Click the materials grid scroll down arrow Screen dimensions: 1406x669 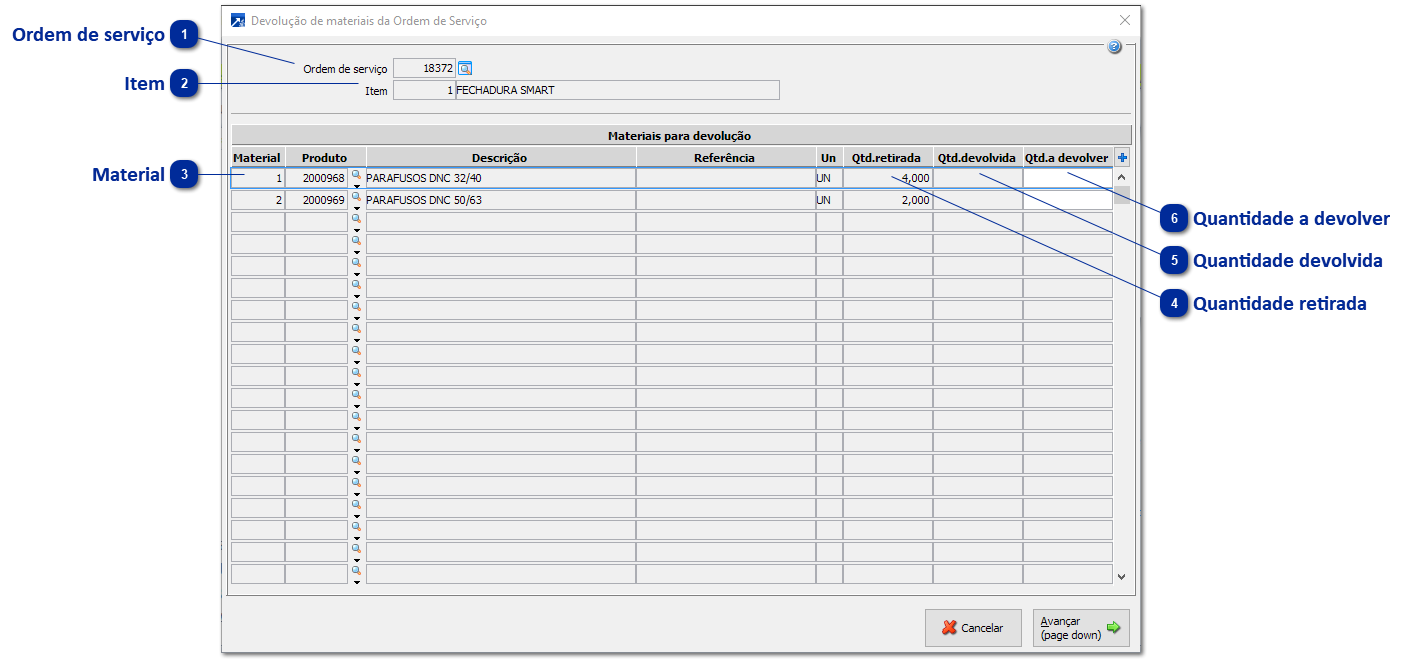[x=1121, y=577]
